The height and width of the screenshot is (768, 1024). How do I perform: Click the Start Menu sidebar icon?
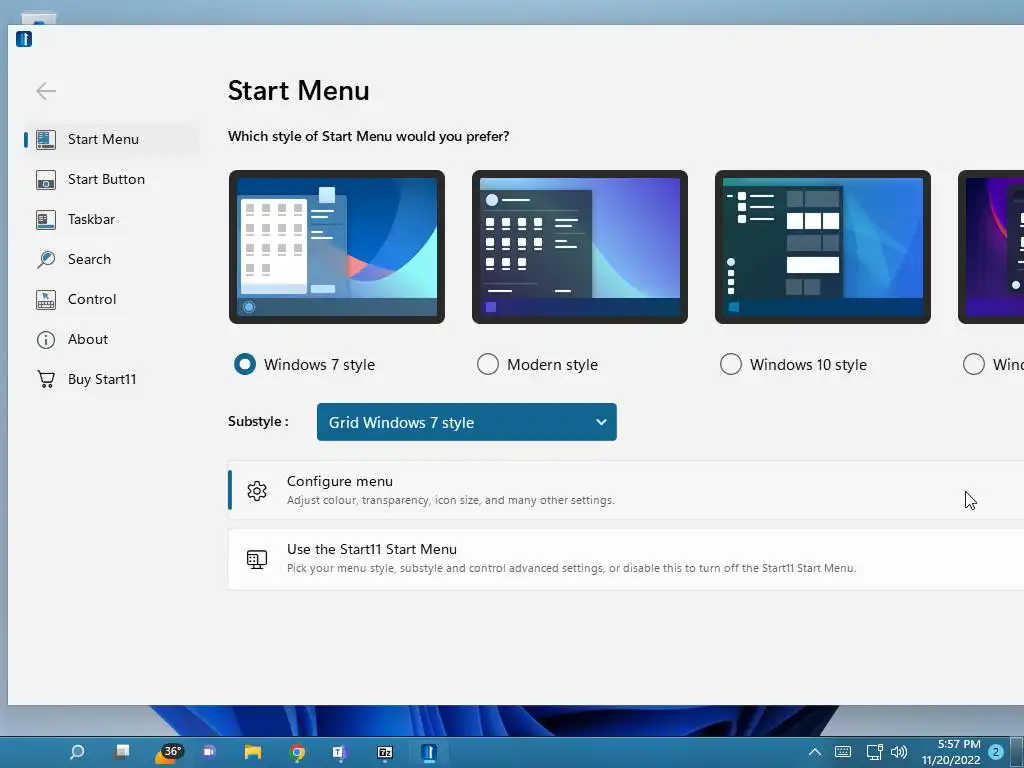coord(46,139)
